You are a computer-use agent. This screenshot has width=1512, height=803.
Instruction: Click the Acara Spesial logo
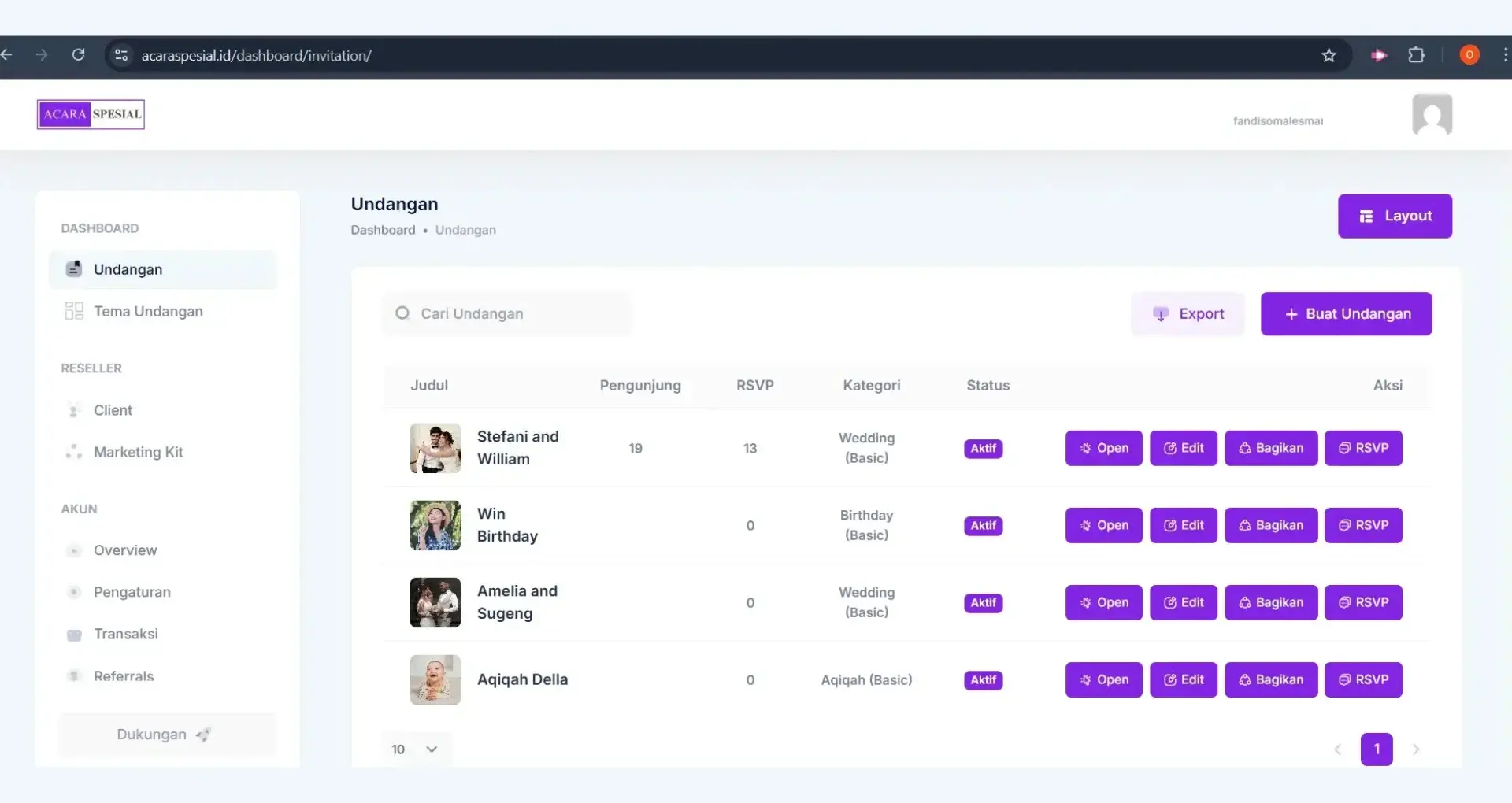(91, 114)
